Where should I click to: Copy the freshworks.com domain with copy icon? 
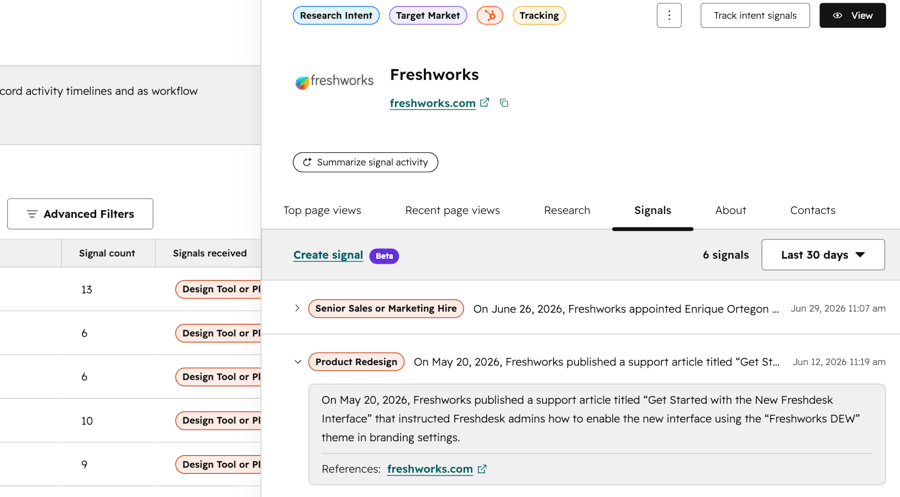click(504, 103)
